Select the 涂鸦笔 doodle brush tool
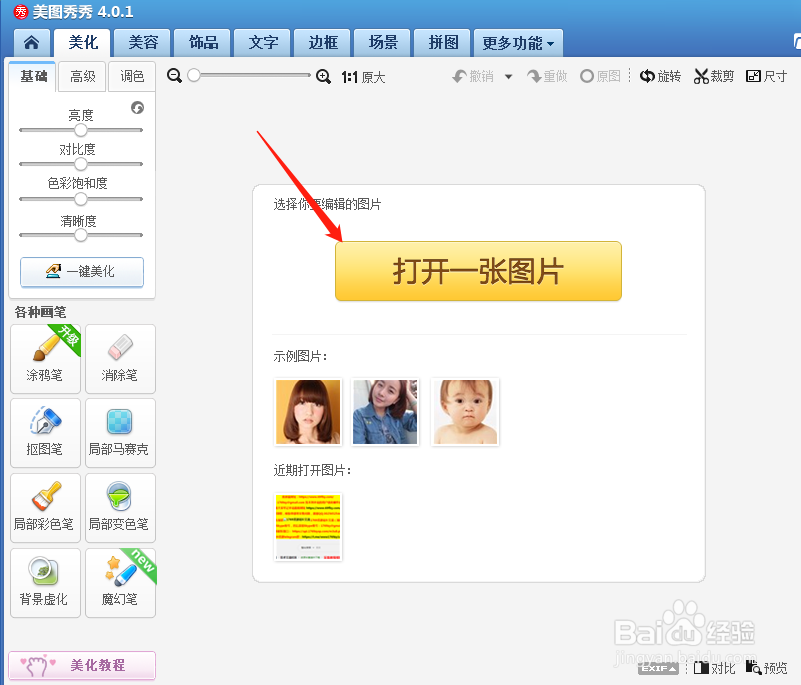Image resolution: width=801 pixels, height=685 pixels. pyautogui.click(x=45, y=359)
